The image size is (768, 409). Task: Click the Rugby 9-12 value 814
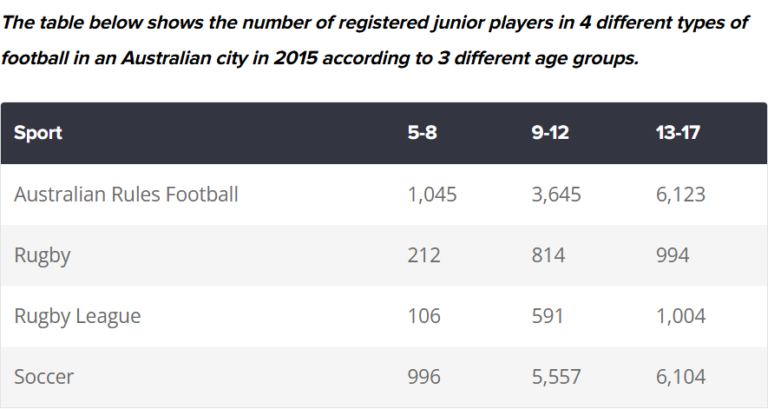click(548, 255)
